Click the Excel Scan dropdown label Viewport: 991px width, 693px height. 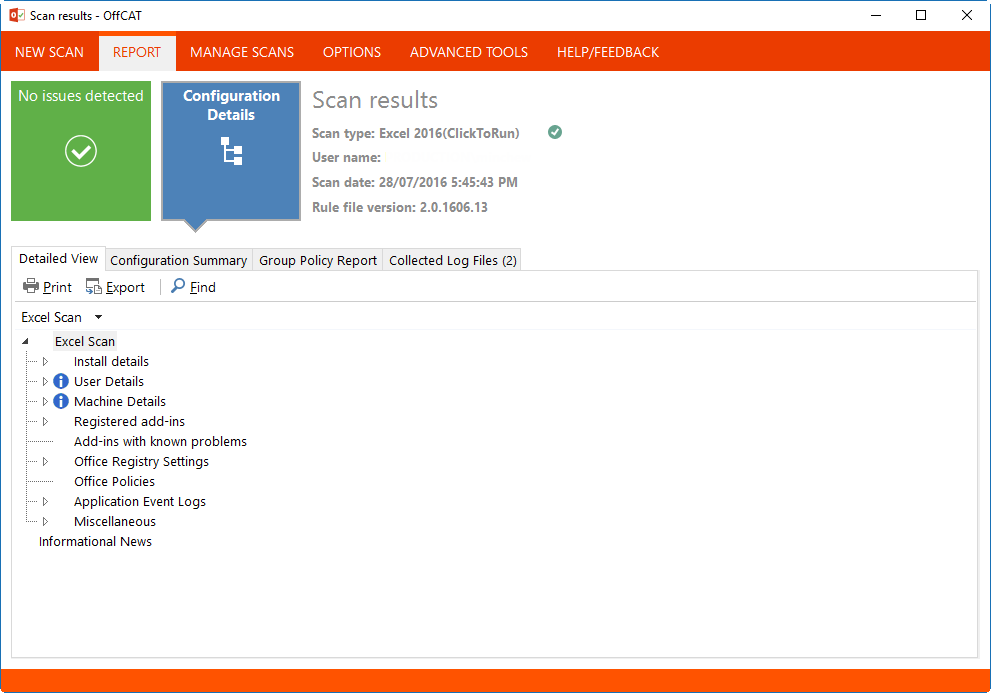tap(52, 317)
